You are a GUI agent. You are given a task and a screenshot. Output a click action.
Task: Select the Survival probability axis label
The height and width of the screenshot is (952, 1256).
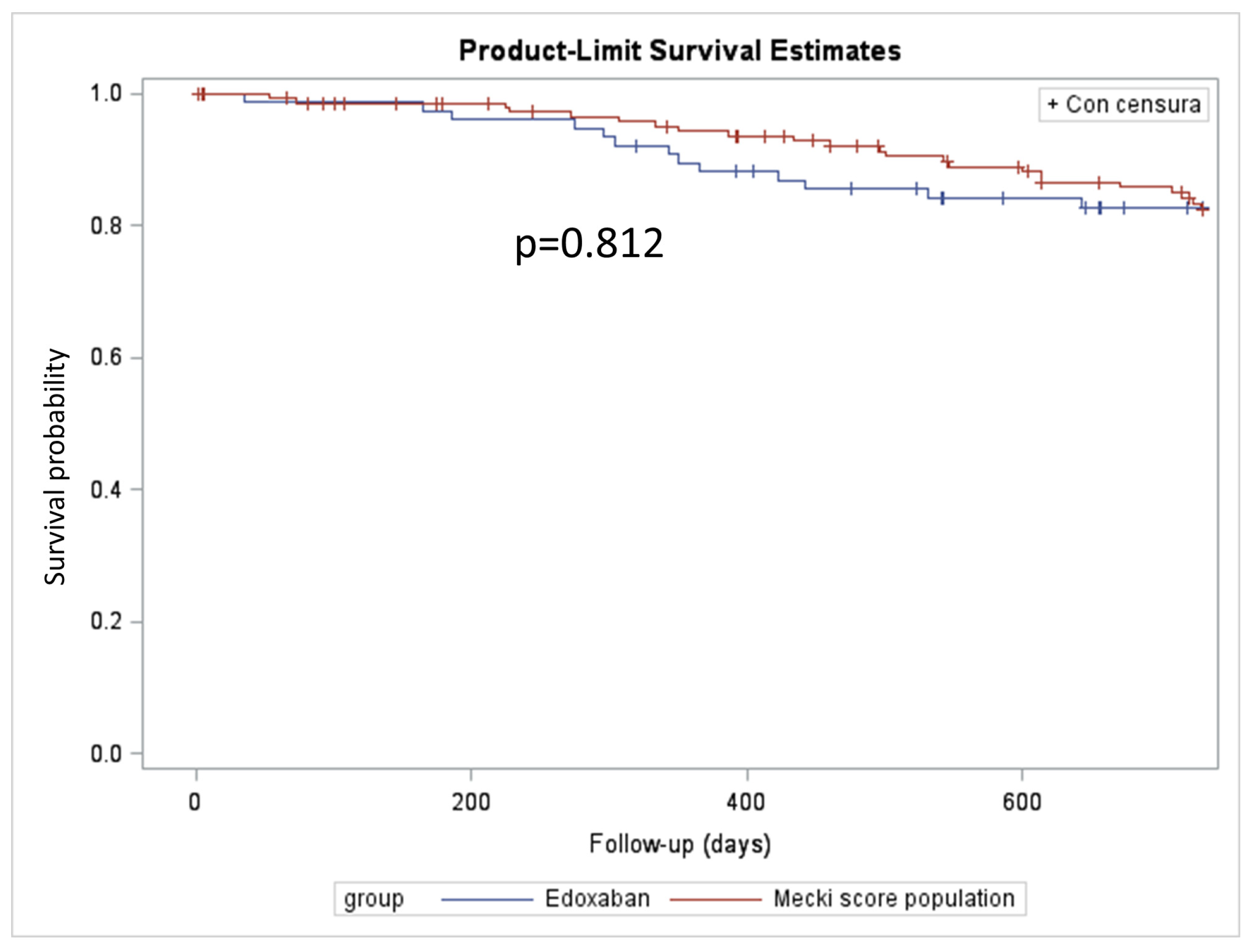[55, 467]
